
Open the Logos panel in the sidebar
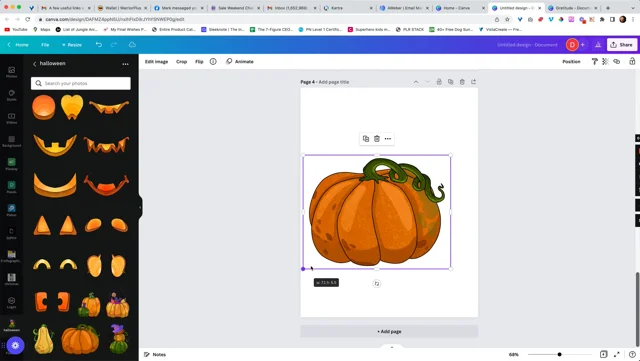pos(11,303)
